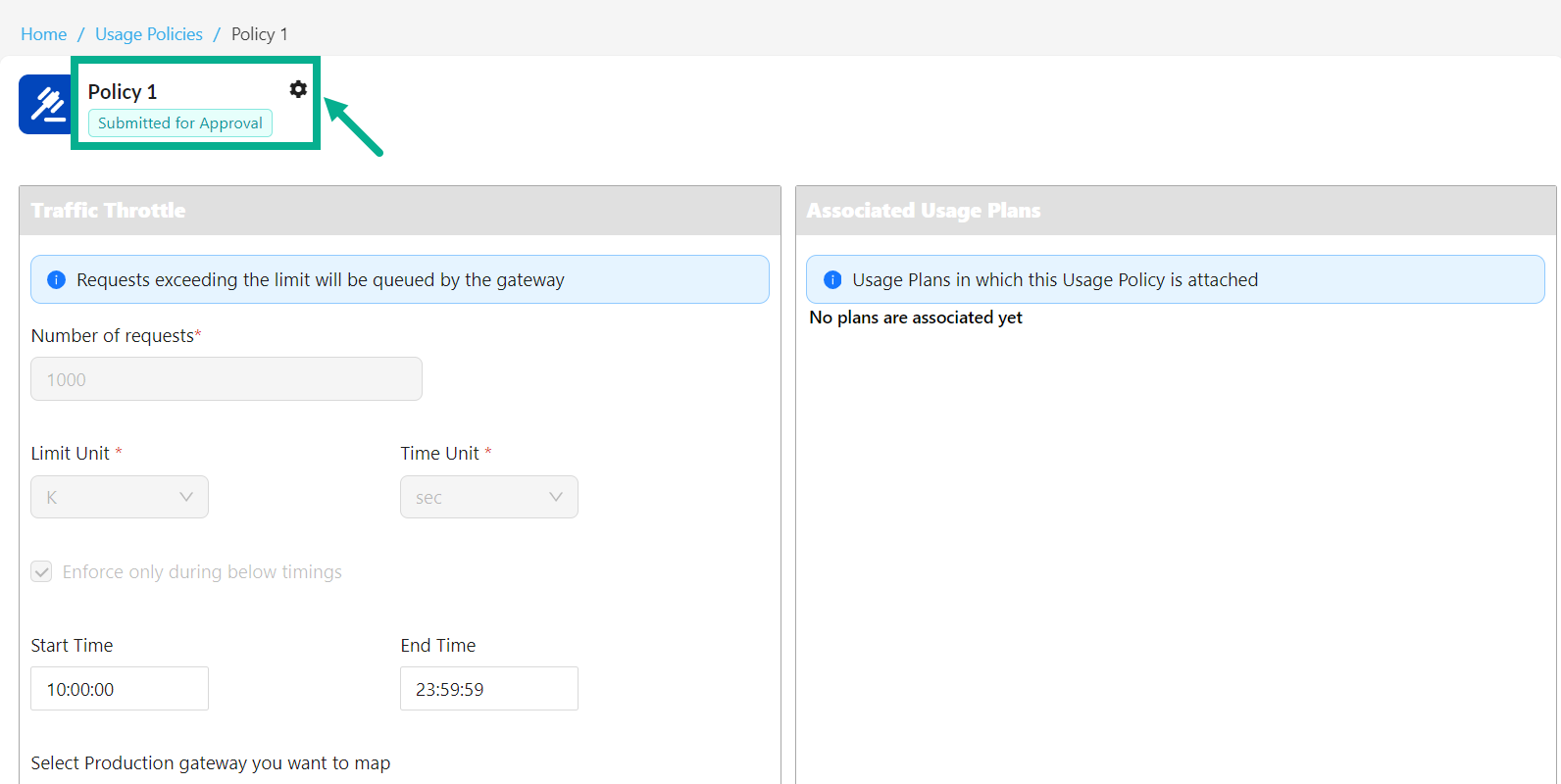Focus the Number of requests field
This screenshot has height=784, width=1561.
pyautogui.click(x=227, y=379)
